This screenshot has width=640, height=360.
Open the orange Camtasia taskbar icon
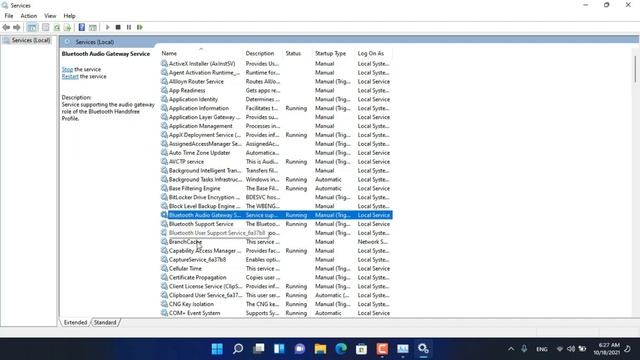click(x=382, y=349)
